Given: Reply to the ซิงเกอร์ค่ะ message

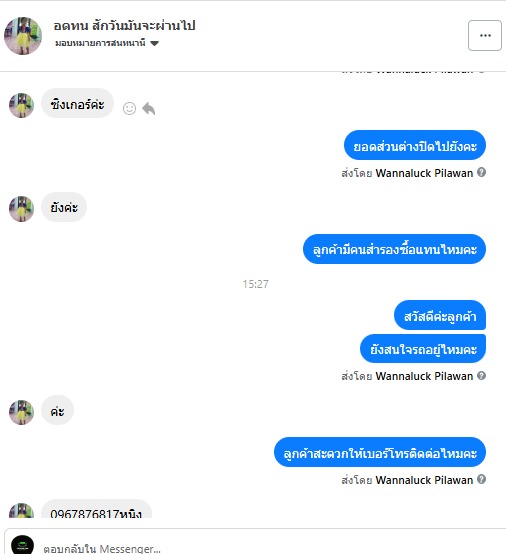Looking at the screenshot, I should (x=149, y=108).
